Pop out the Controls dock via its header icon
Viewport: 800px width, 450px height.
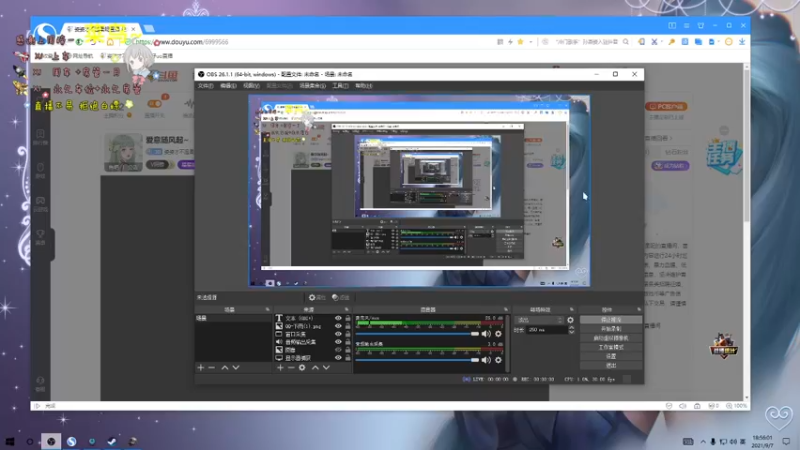pos(638,310)
